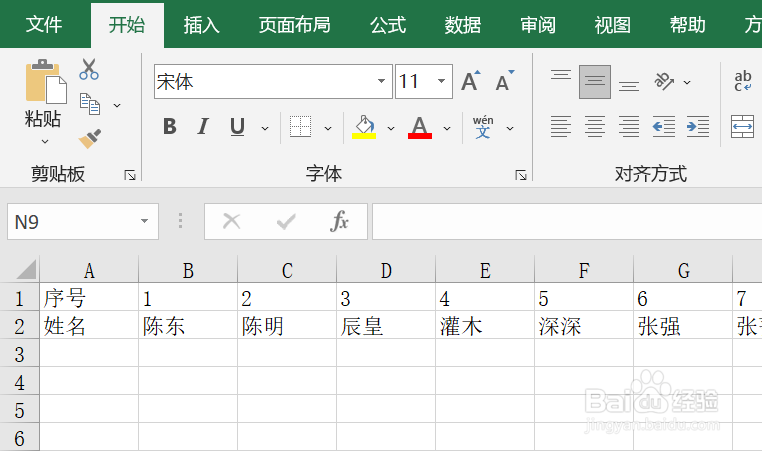Center text horizontally
Viewport: 762px width, 451px height.
(x=595, y=127)
